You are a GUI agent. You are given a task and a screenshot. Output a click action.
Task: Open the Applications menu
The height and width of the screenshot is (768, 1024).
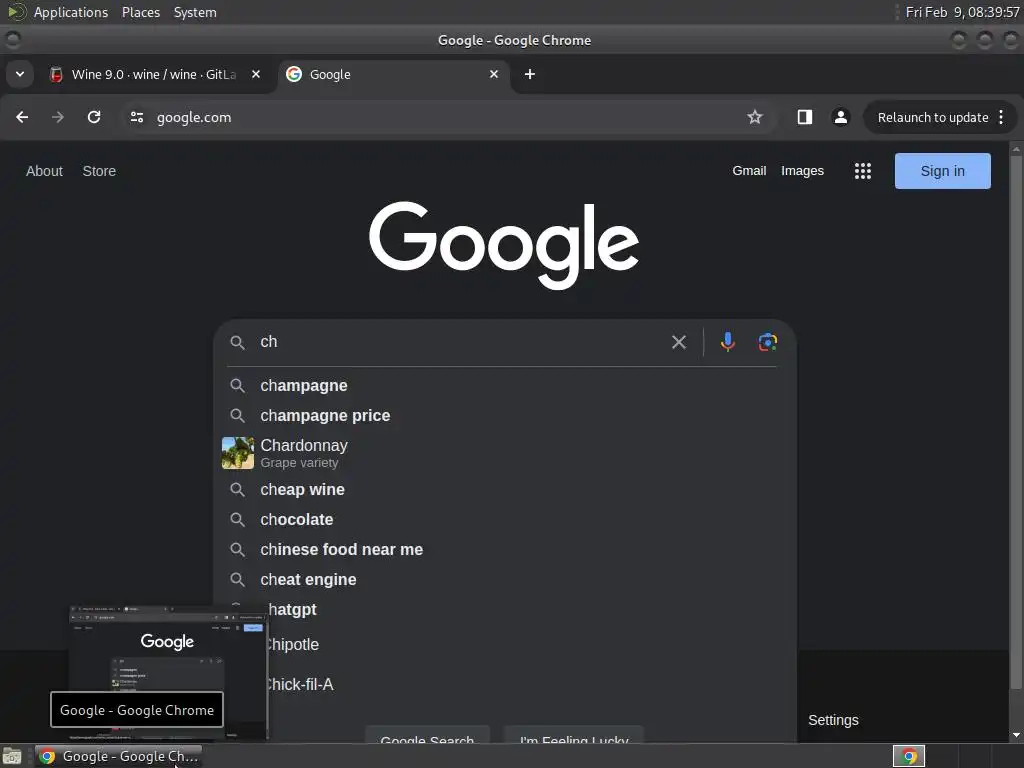pyautogui.click(x=71, y=12)
